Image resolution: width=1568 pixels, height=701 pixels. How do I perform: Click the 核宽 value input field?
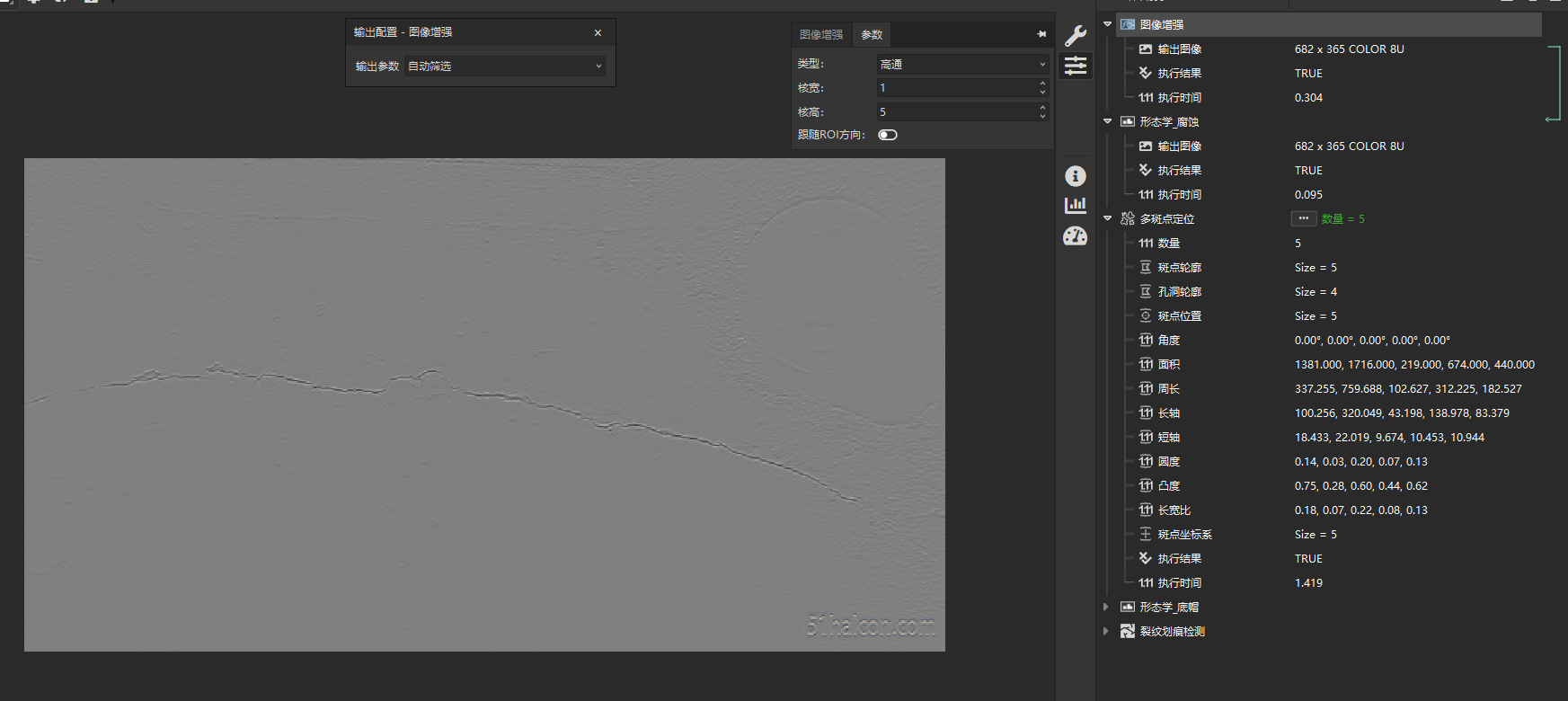(x=956, y=88)
